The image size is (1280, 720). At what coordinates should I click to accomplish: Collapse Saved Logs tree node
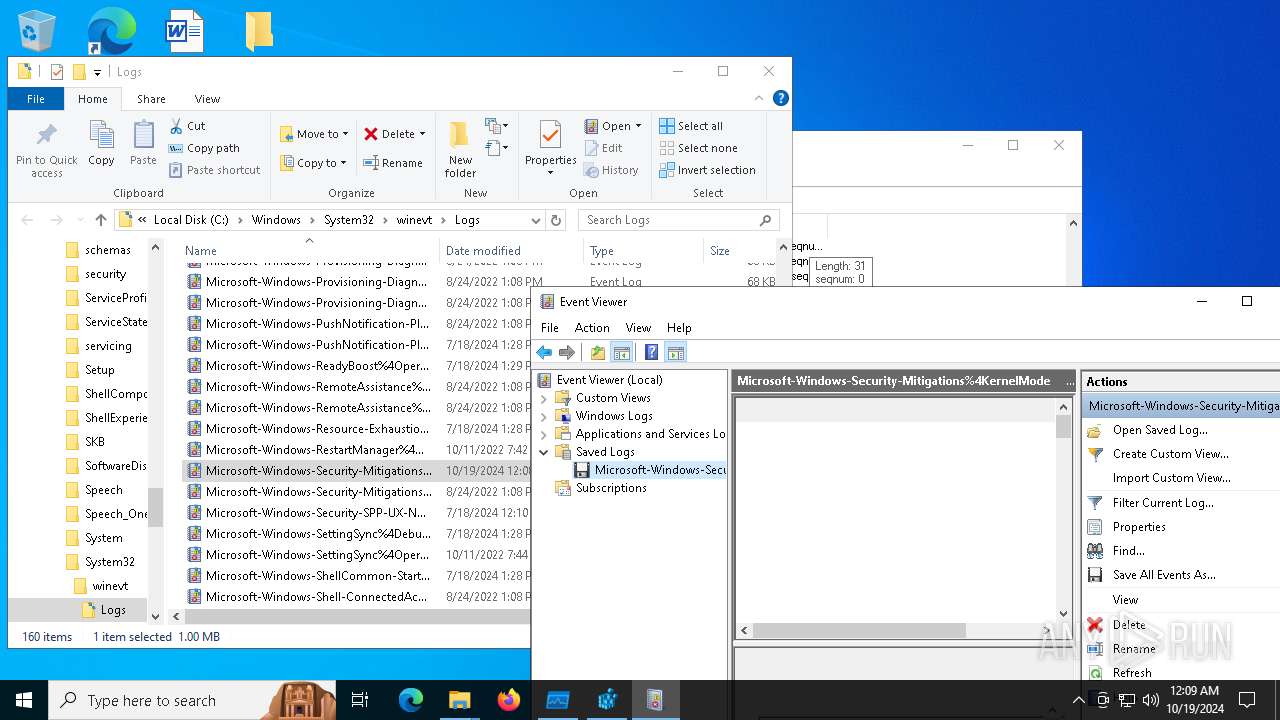tap(544, 452)
